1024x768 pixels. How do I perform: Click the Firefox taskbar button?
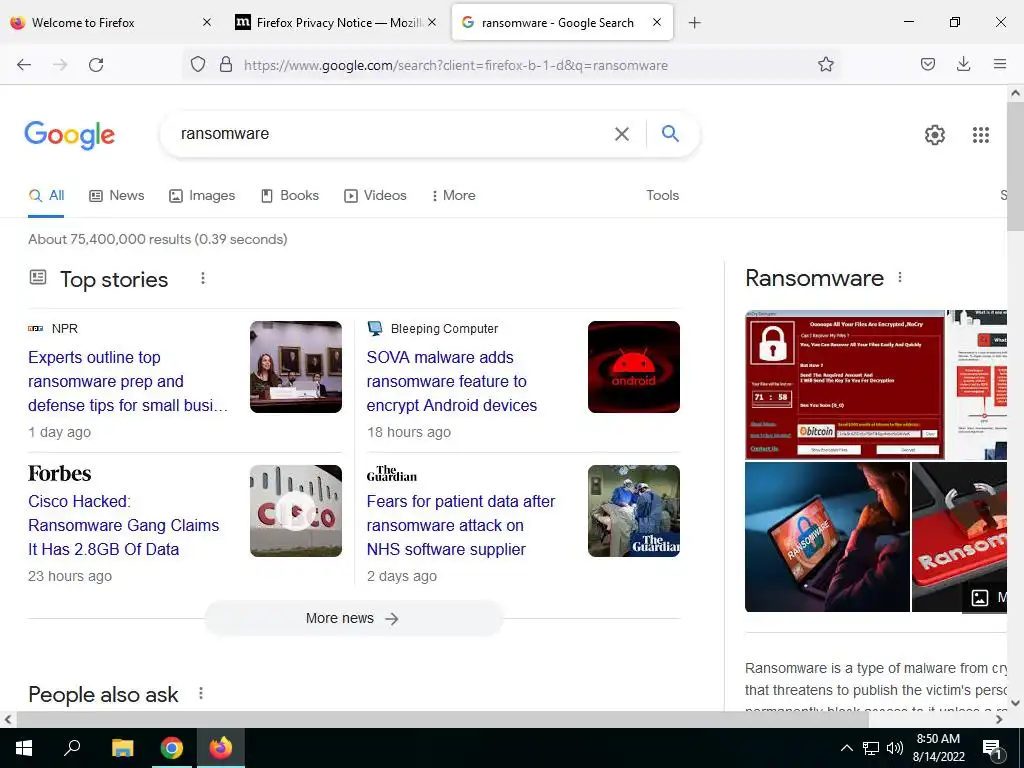[x=221, y=748]
